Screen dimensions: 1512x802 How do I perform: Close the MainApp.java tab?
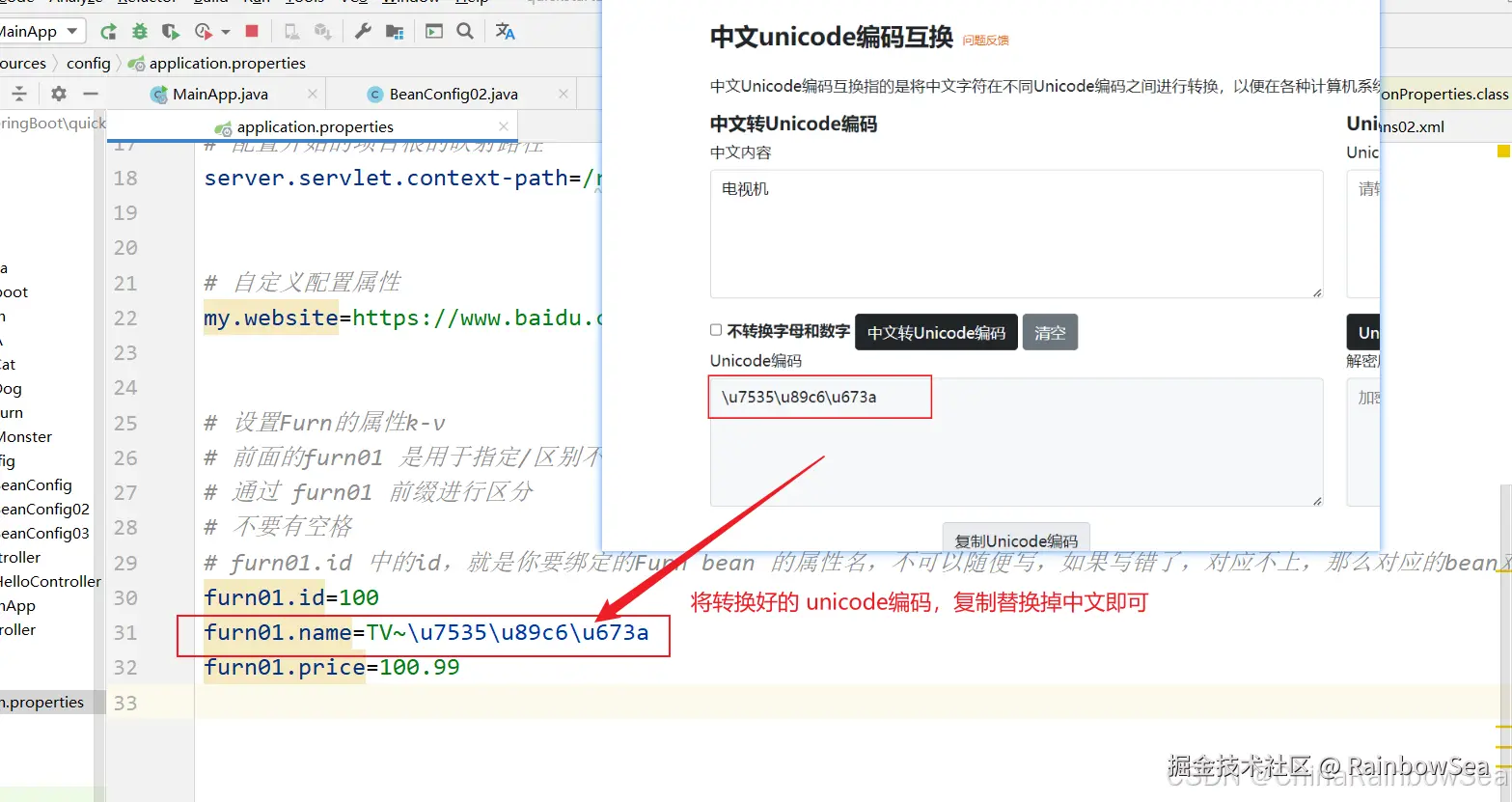tap(312, 94)
